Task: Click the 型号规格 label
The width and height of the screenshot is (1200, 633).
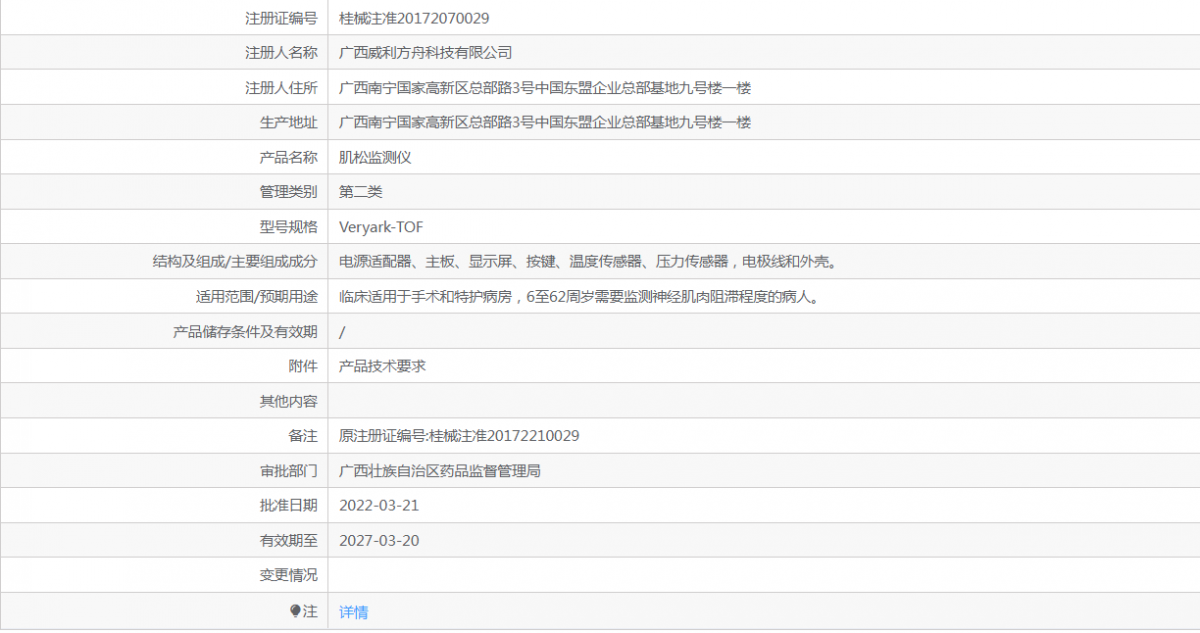Action: 288,227
